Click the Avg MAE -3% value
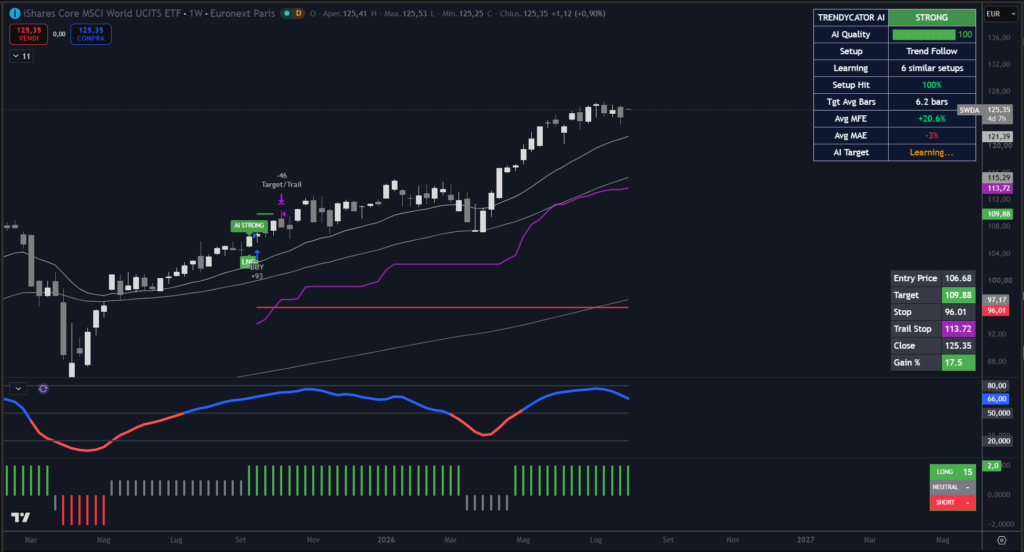1024x552 pixels. pyautogui.click(x=932, y=136)
